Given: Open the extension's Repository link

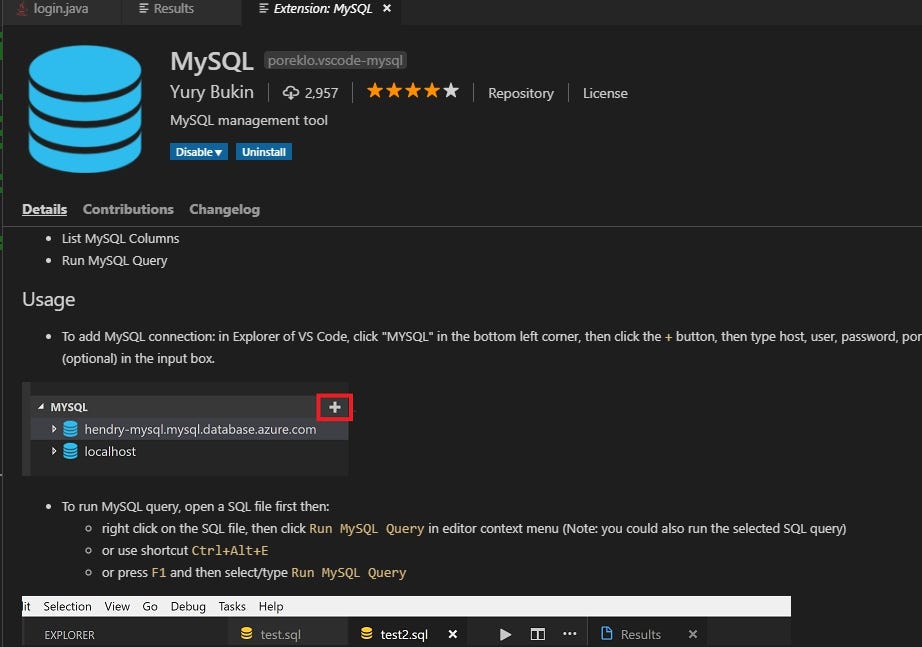Looking at the screenshot, I should click(x=521, y=93).
